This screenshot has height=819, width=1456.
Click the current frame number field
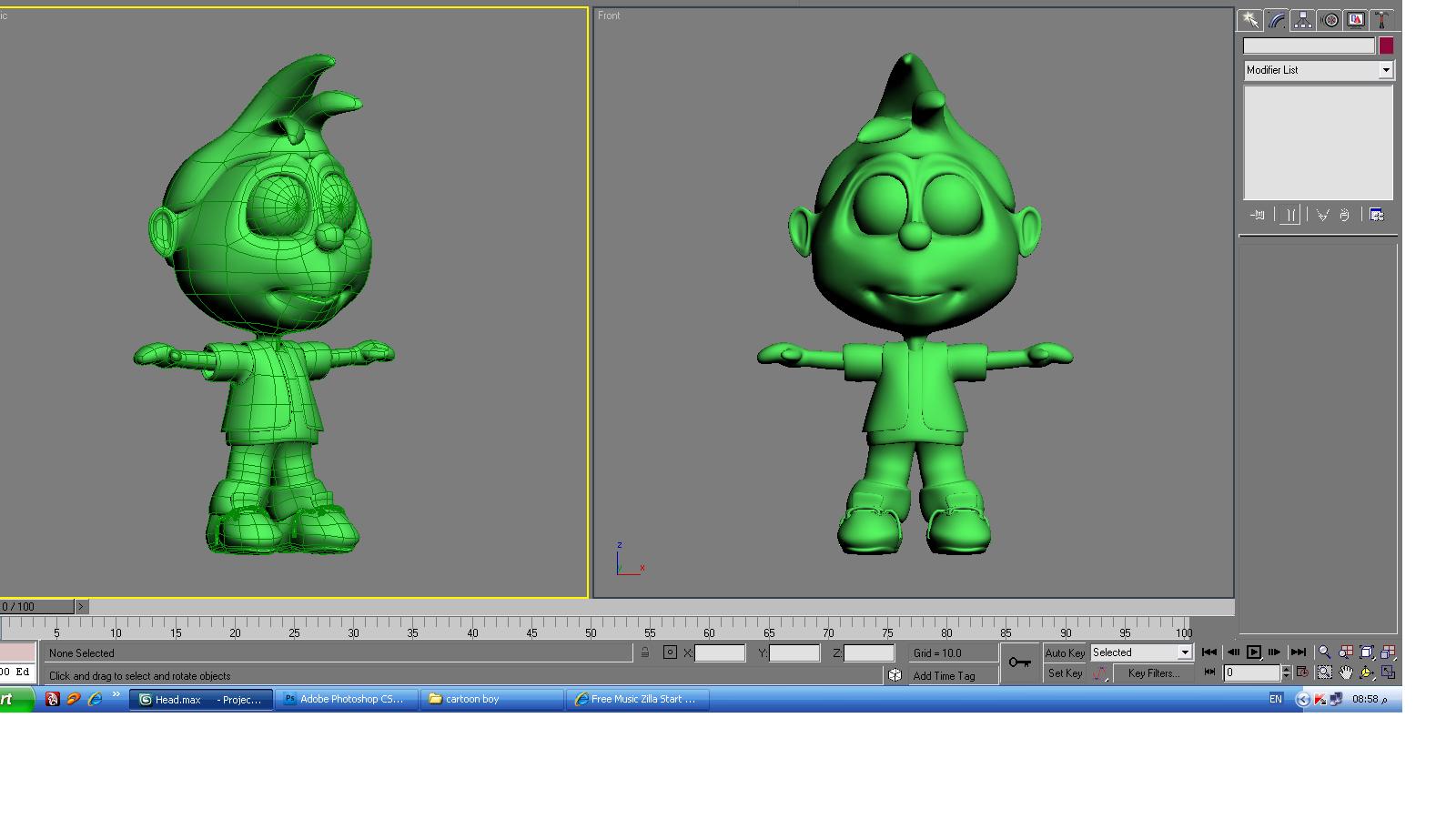pyautogui.click(x=1252, y=673)
